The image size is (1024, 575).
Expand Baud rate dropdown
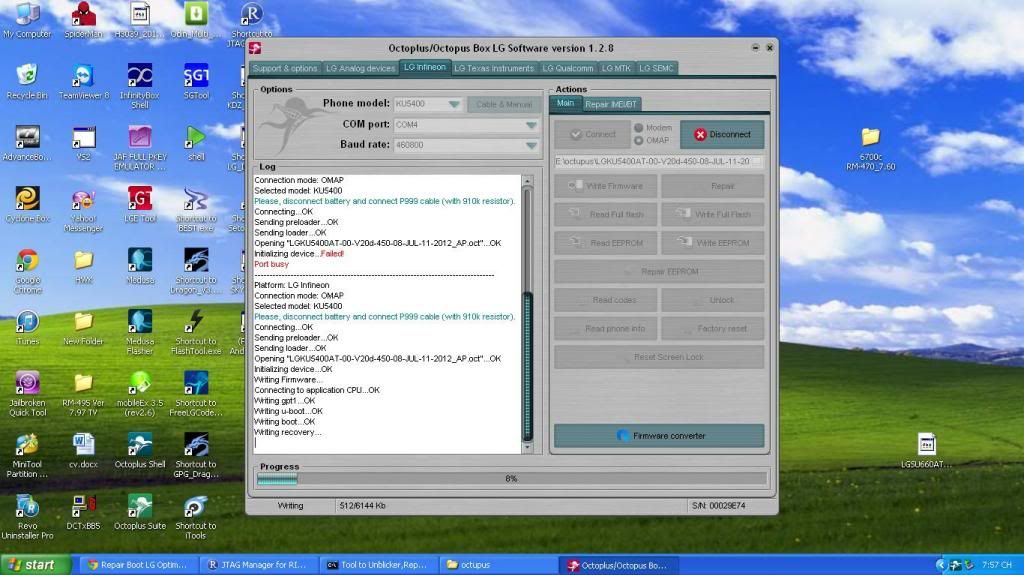click(x=531, y=145)
